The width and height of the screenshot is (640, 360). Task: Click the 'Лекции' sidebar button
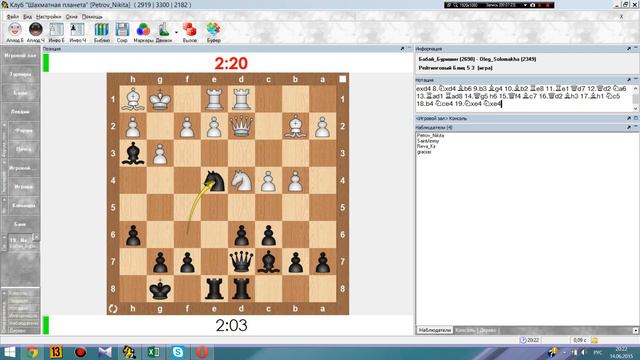tap(20, 111)
